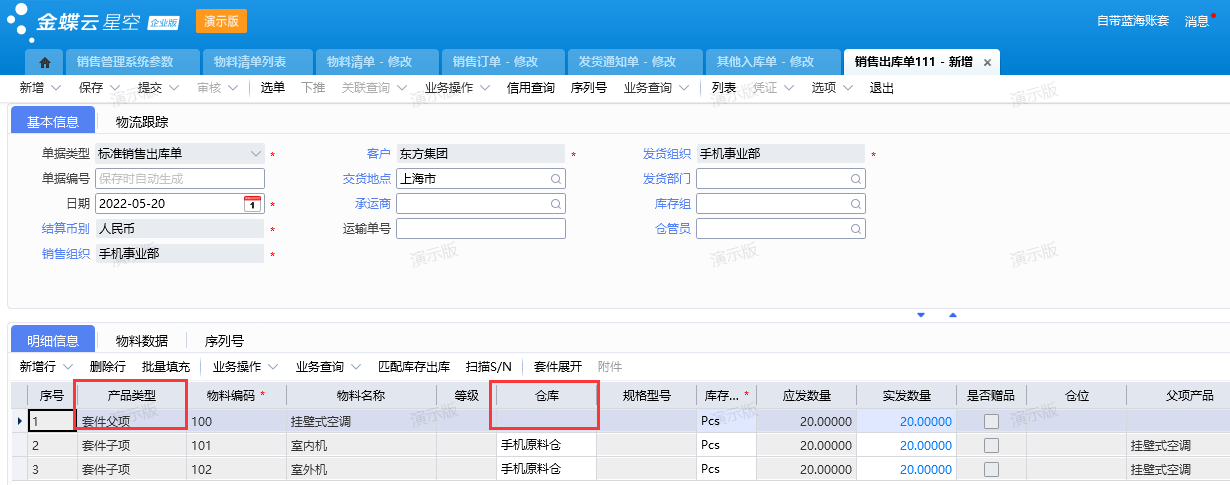Switch to 物料清单列表 tab
Screen dimensions: 1230x485
pyautogui.click(x=256, y=62)
